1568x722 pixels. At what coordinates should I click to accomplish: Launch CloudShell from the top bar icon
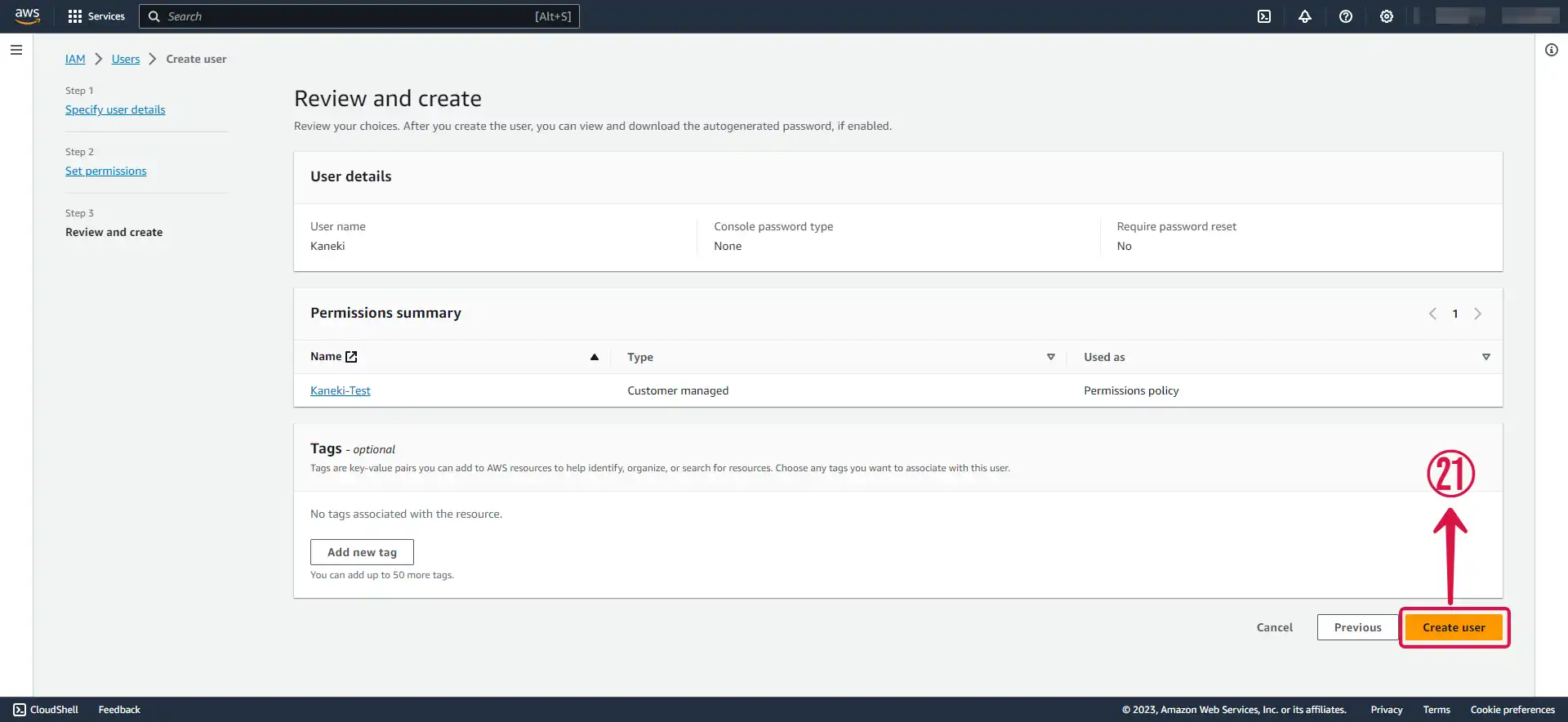(1264, 16)
